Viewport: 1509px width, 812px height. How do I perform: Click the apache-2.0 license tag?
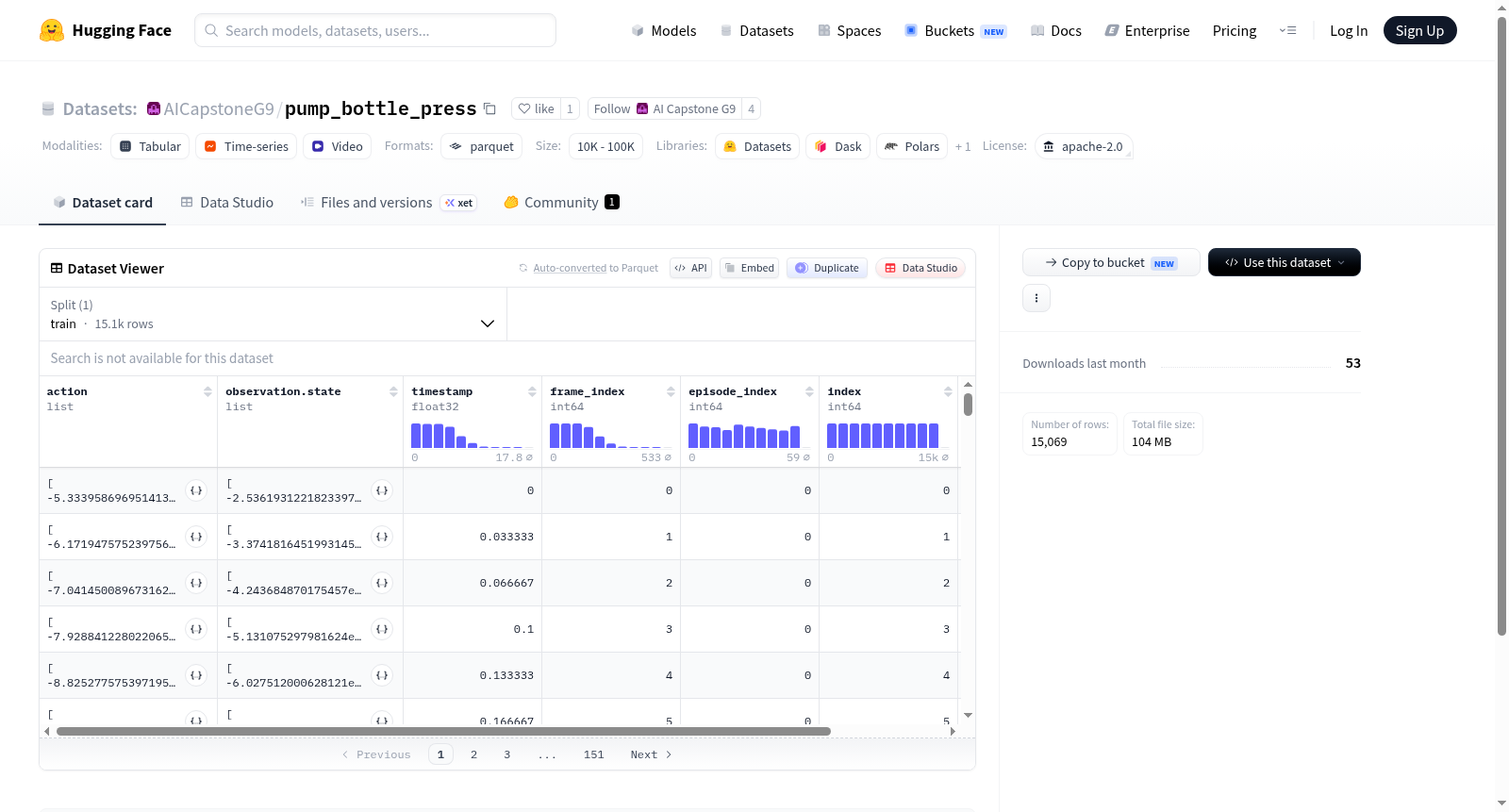coord(1084,146)
